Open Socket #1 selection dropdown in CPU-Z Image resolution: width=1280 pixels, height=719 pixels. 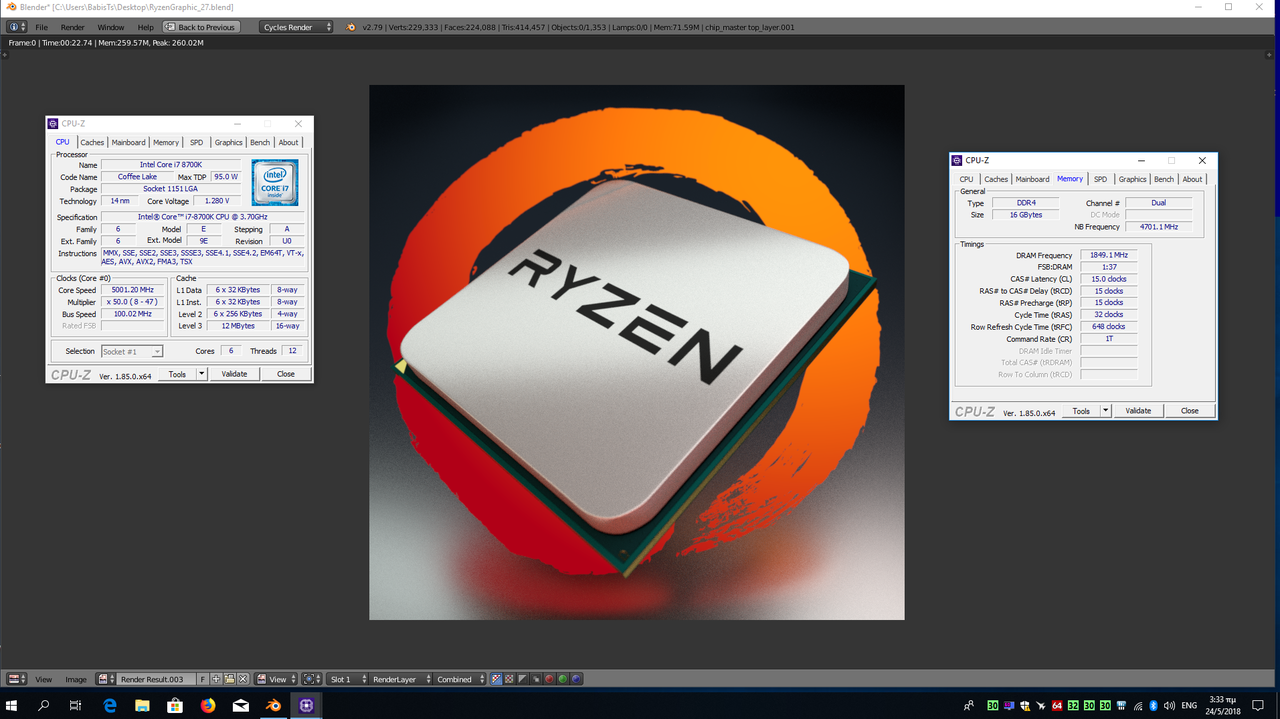coord(131,351)
